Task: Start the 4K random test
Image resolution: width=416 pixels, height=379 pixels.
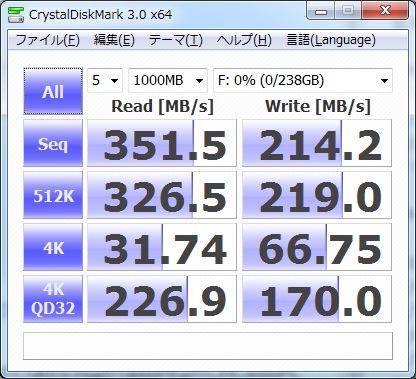Action: pos(53,247)
